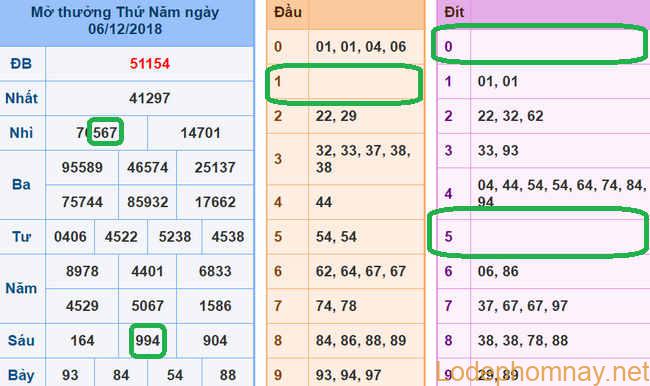Click the empty circled Đít row 5
The width and height of the screenshot is (650, 386).
(538, 232)
